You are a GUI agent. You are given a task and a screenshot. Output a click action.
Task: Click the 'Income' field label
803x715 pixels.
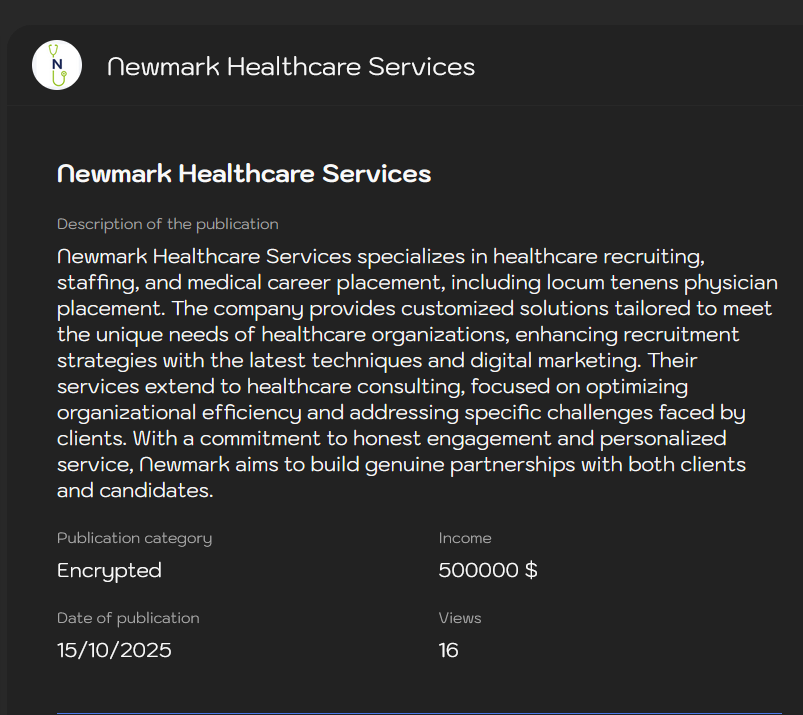(465, 538)
